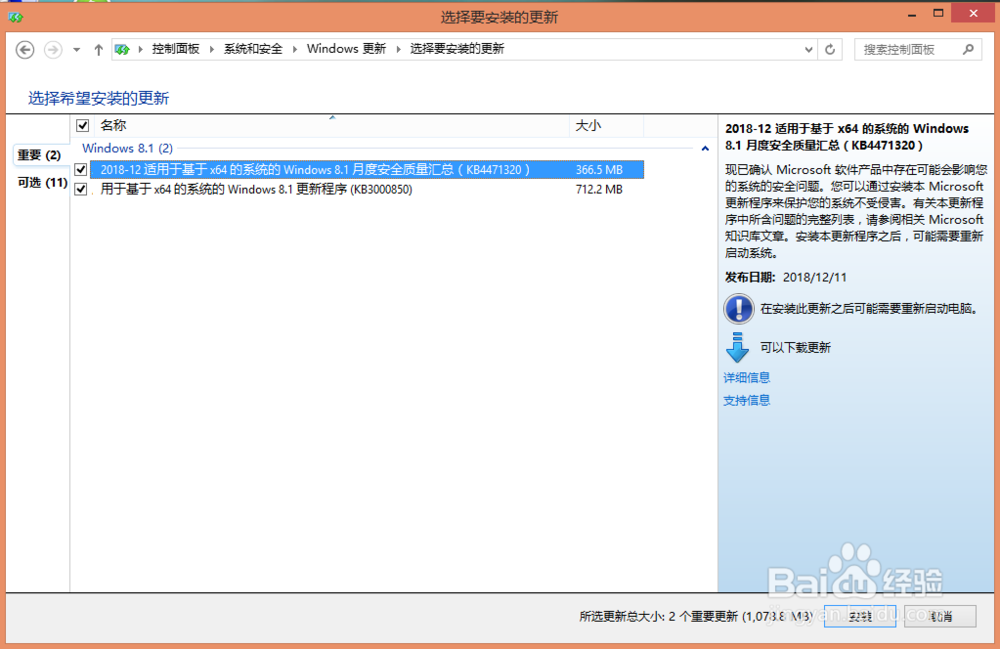This screenshot has height=649, width=1000.
Task: Click the Back navigation arrow
Action: pos(25,49)
